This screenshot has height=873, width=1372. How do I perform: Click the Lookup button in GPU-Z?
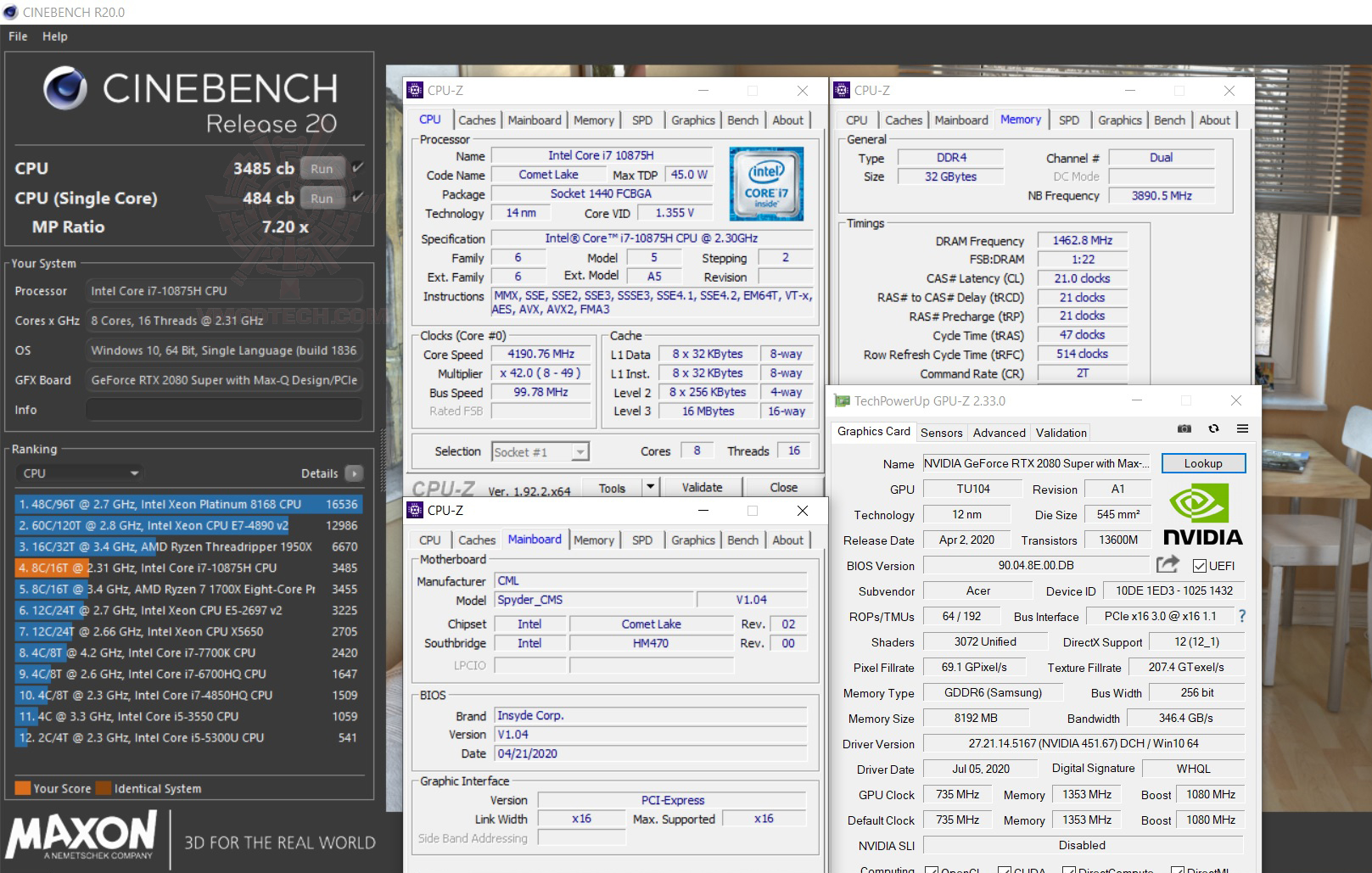click(x=1203, y=463)
